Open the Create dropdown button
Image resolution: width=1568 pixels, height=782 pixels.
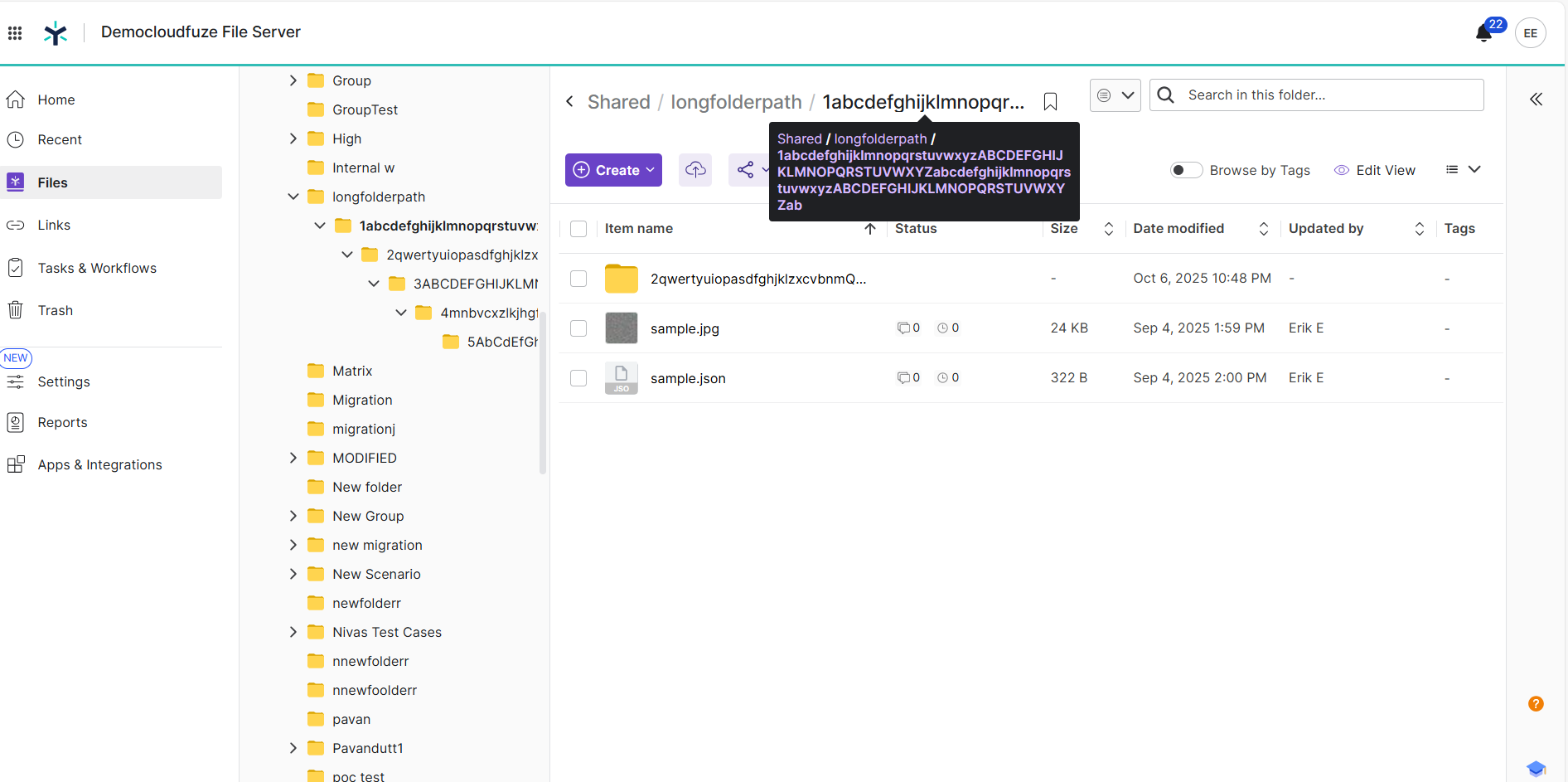click(613, 170)
